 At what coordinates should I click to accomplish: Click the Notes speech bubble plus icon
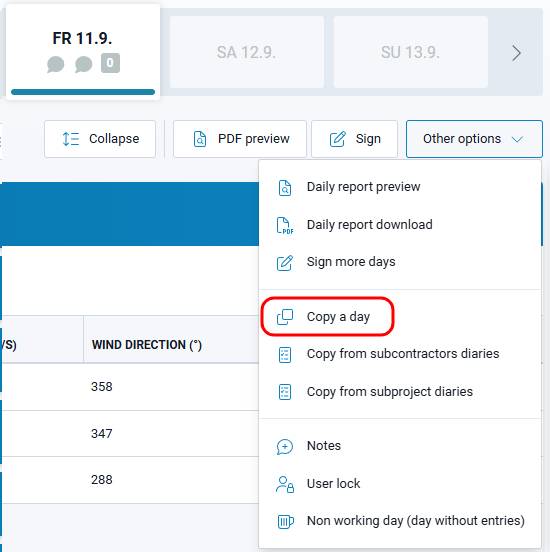coord(285,446)
